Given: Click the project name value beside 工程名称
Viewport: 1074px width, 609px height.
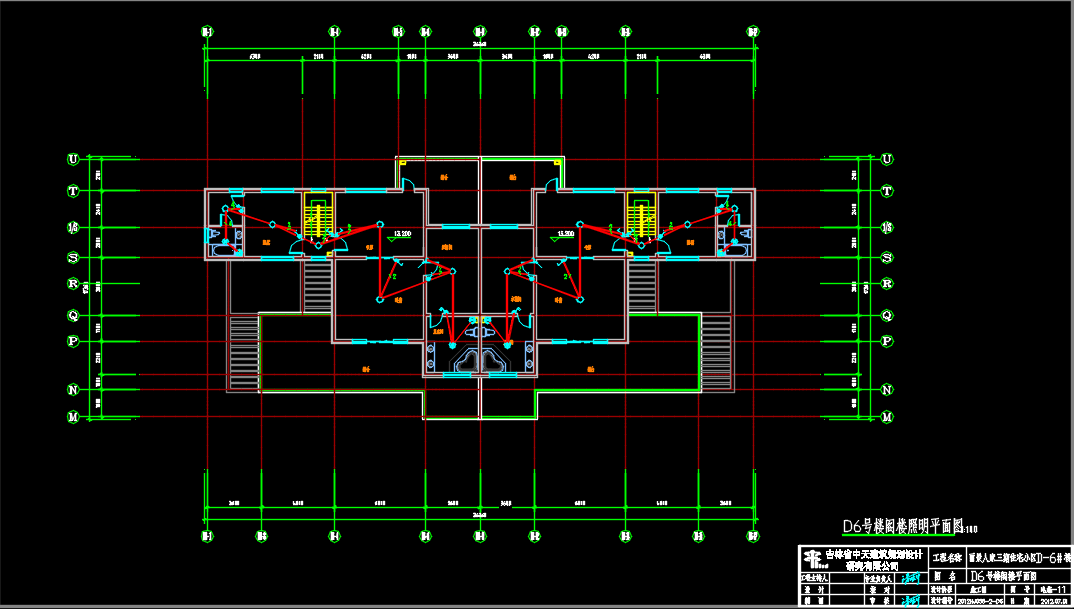Looking at the screenshot, I should 1019,558.
